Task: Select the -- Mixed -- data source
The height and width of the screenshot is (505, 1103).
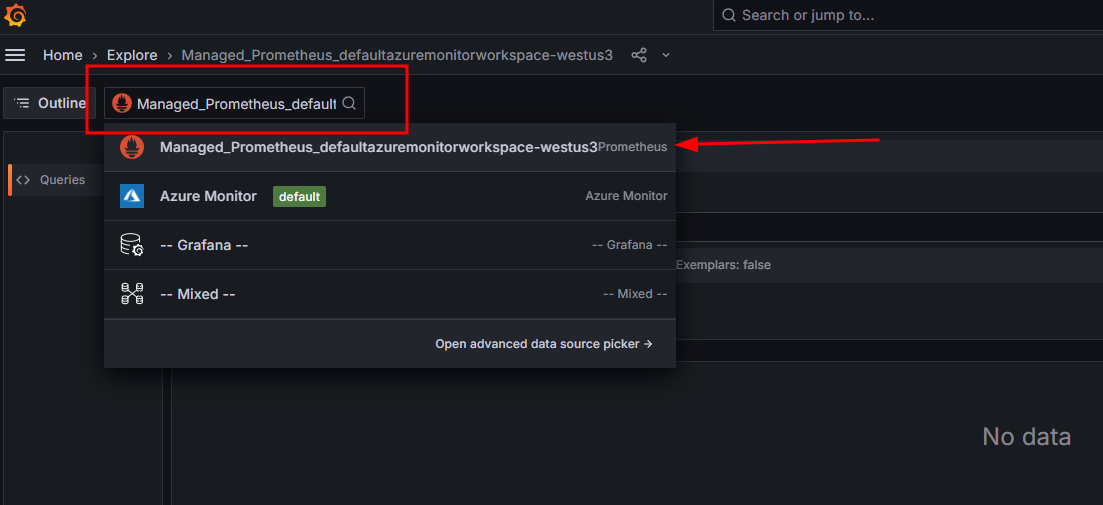Action: (x=390, y=294)
